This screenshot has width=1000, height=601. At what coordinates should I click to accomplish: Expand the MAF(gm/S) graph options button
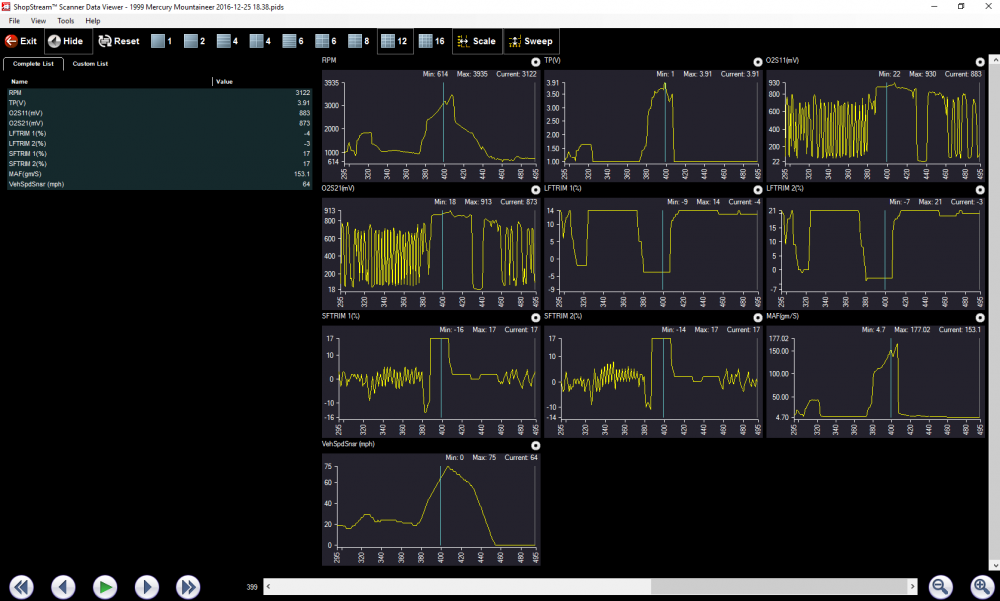(x=979, y=317)
